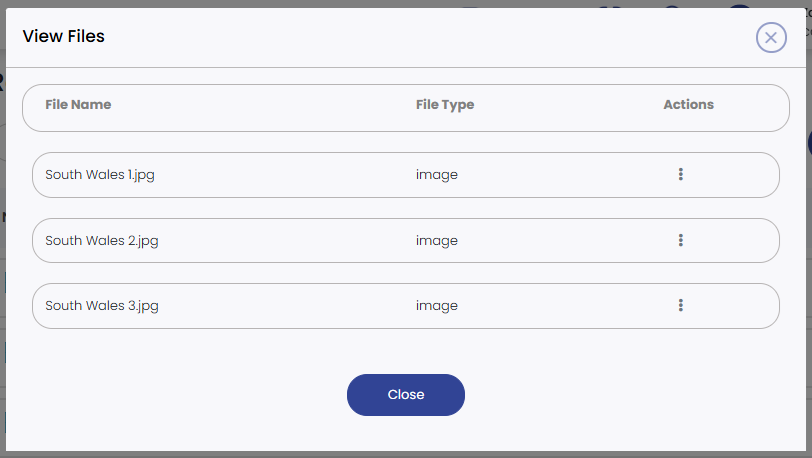Open actions menu for South Wales 1.jpg
The height and width of the screenshot is (458, 812).
coord(681,174)
